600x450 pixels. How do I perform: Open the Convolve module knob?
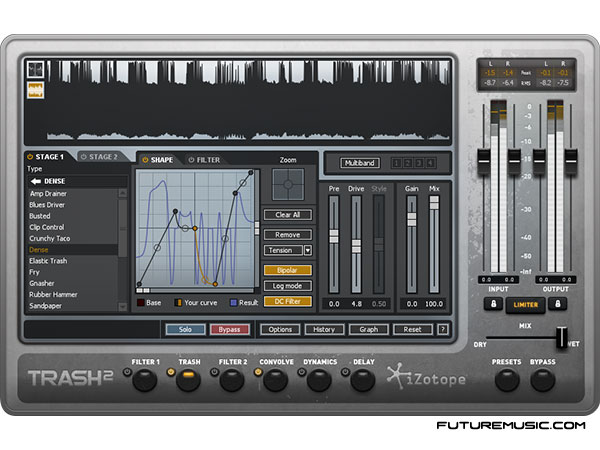276,380
